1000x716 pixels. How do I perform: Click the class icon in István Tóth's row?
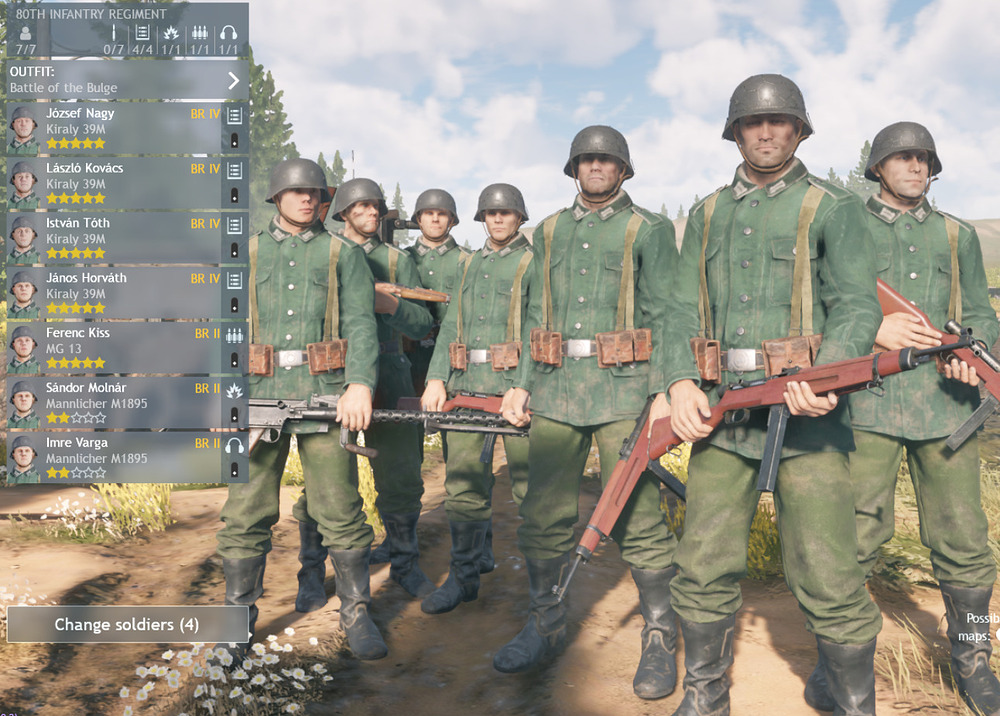(234, 225)
